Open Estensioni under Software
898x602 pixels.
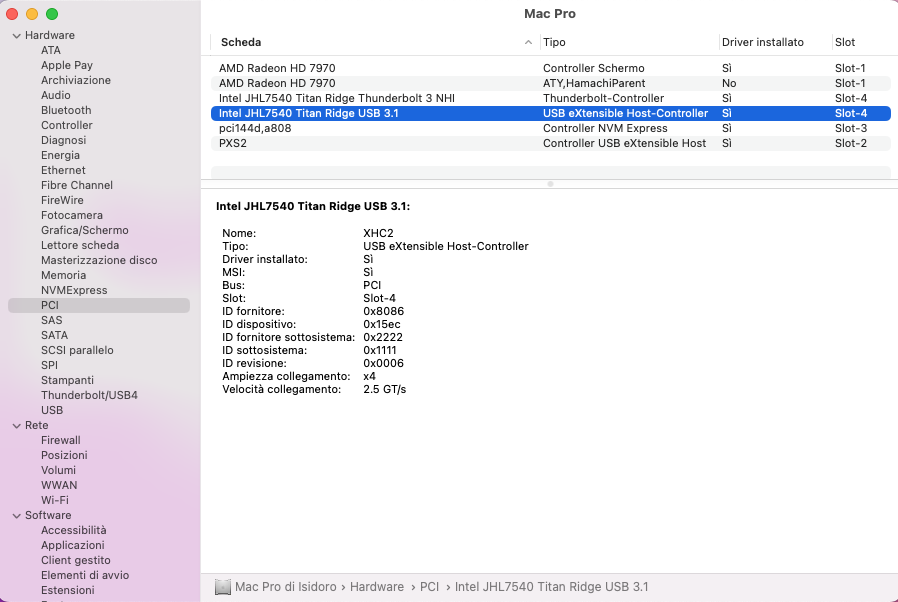pos(68,590)
